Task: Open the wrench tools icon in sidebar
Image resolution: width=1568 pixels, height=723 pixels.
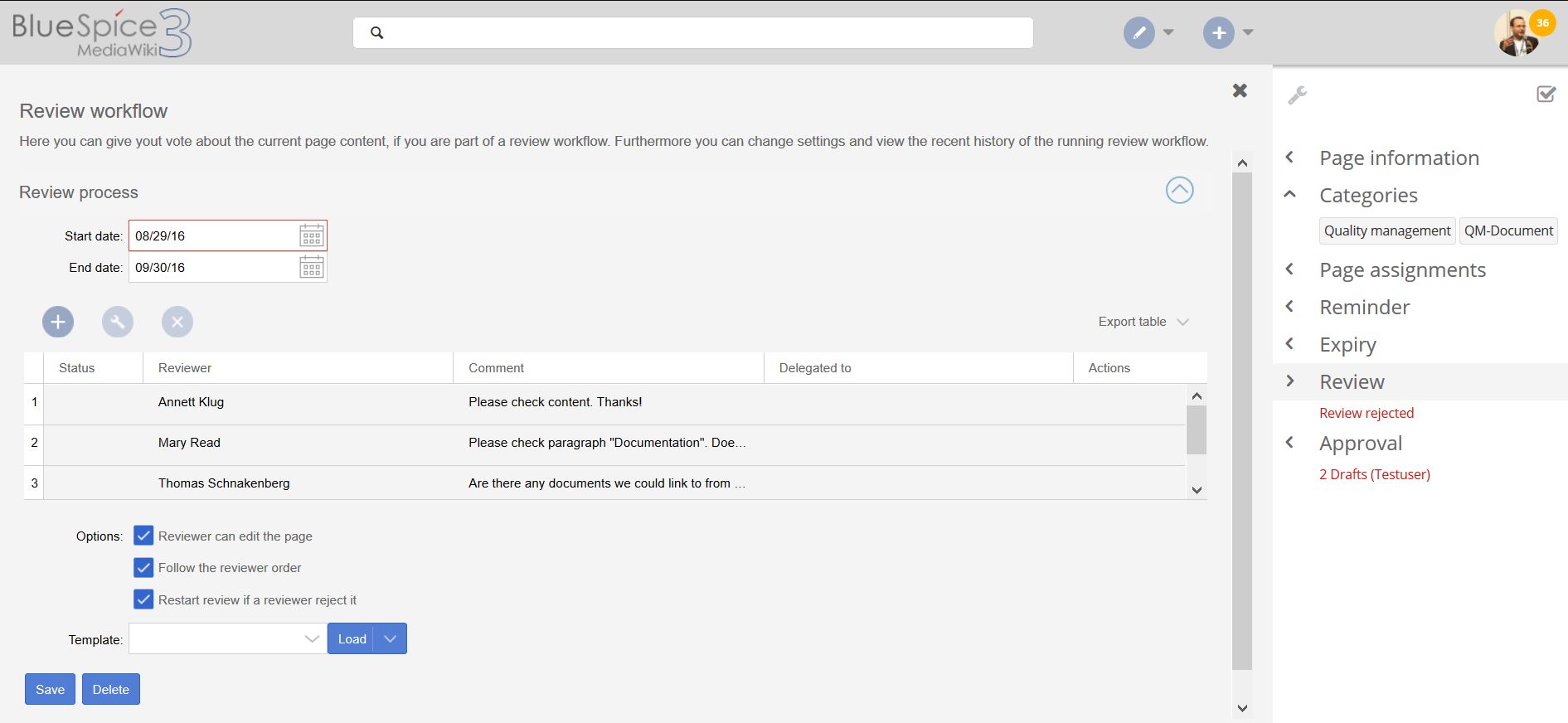Action: pyautogui.click(x=1297, y=95)
